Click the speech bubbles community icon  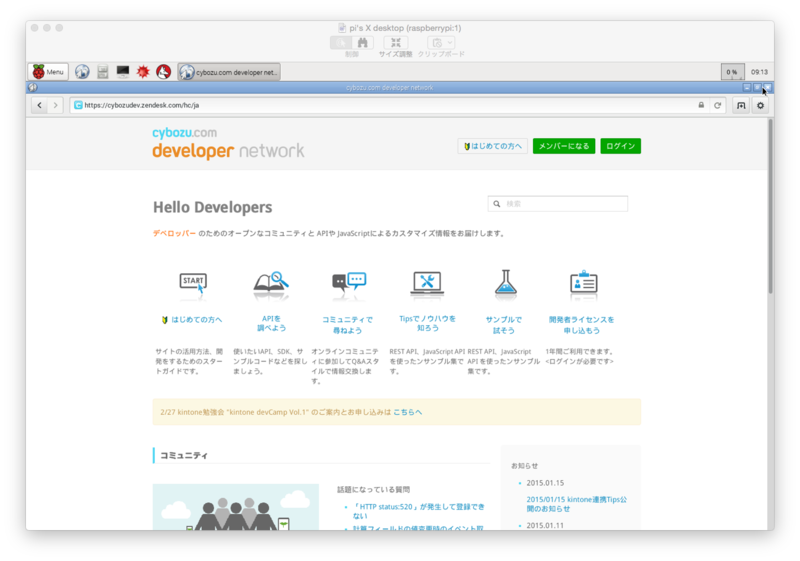349,284
